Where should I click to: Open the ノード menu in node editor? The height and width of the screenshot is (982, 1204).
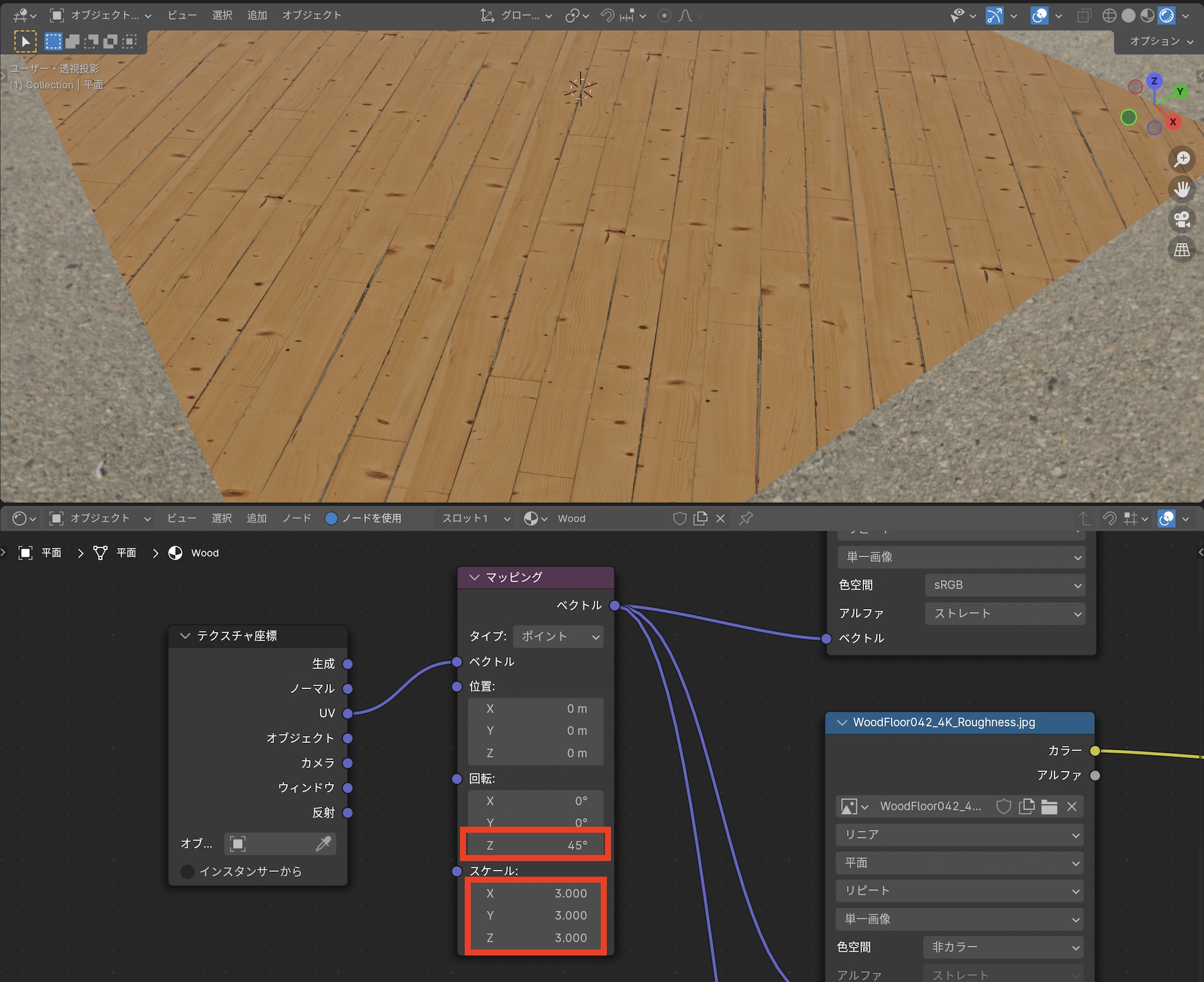[297, 518]
